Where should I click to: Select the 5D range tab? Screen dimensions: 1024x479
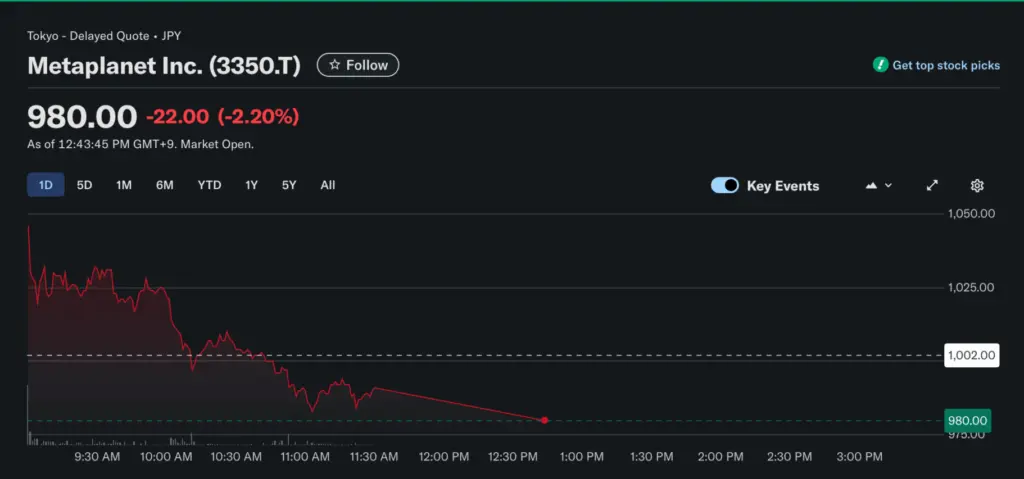coord(84,185)
